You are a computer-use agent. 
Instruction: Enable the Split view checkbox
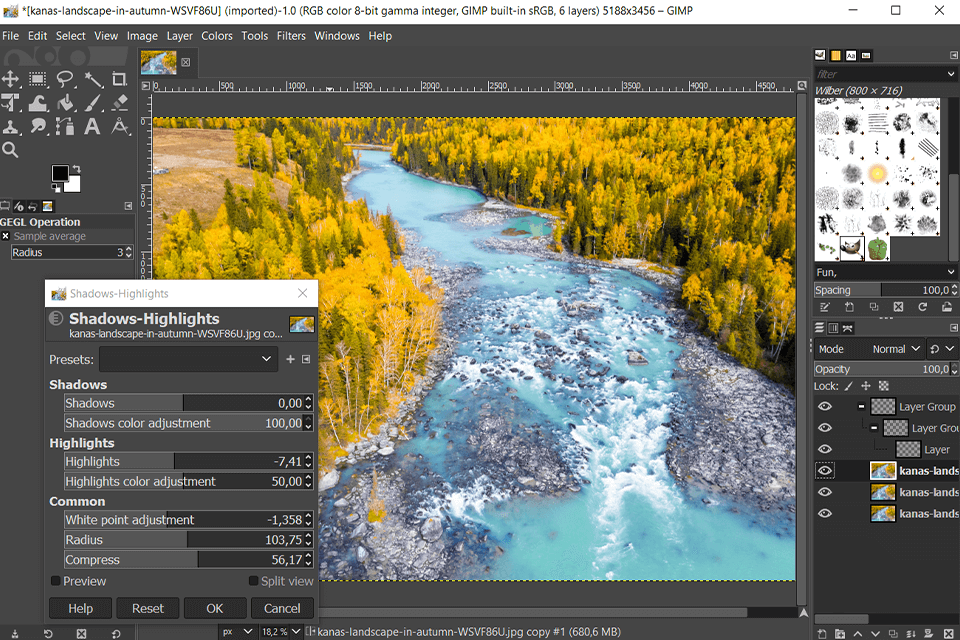point(253,581)
